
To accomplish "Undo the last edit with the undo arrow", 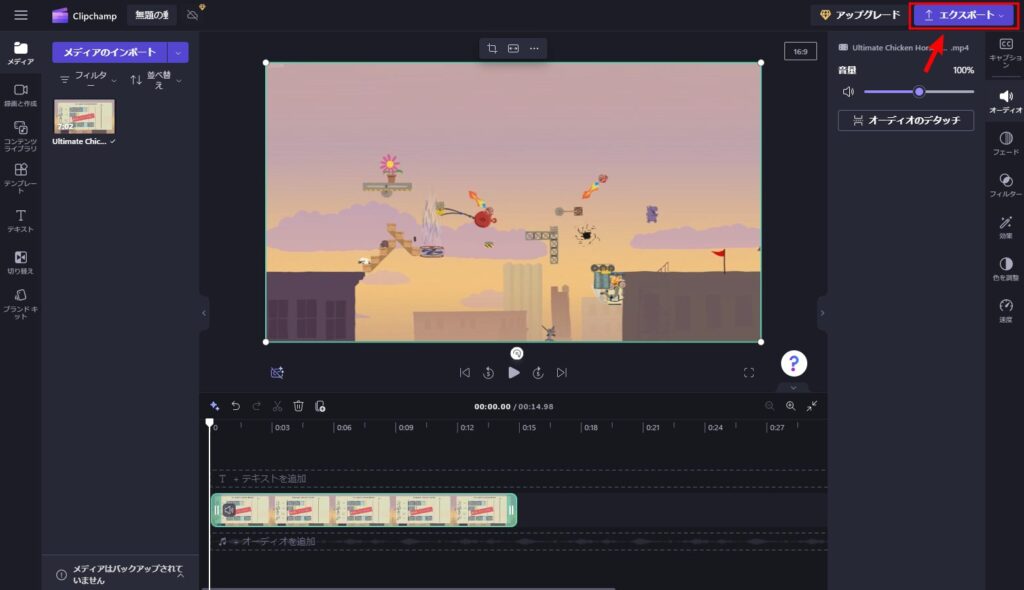I will [237, 407].
